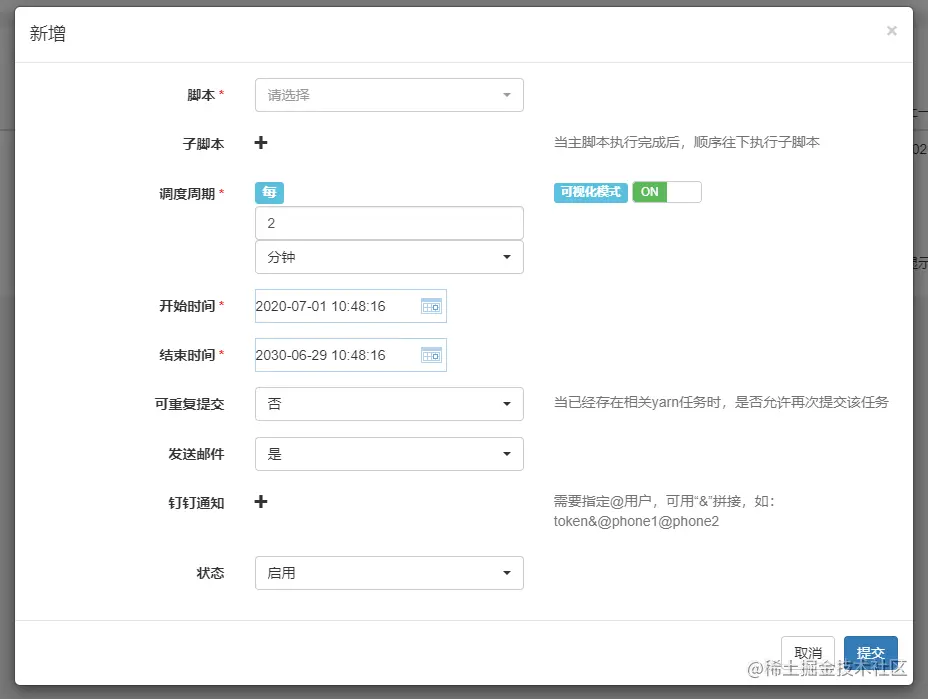Open the calendar picker for 结束时间

click(431, 355)
